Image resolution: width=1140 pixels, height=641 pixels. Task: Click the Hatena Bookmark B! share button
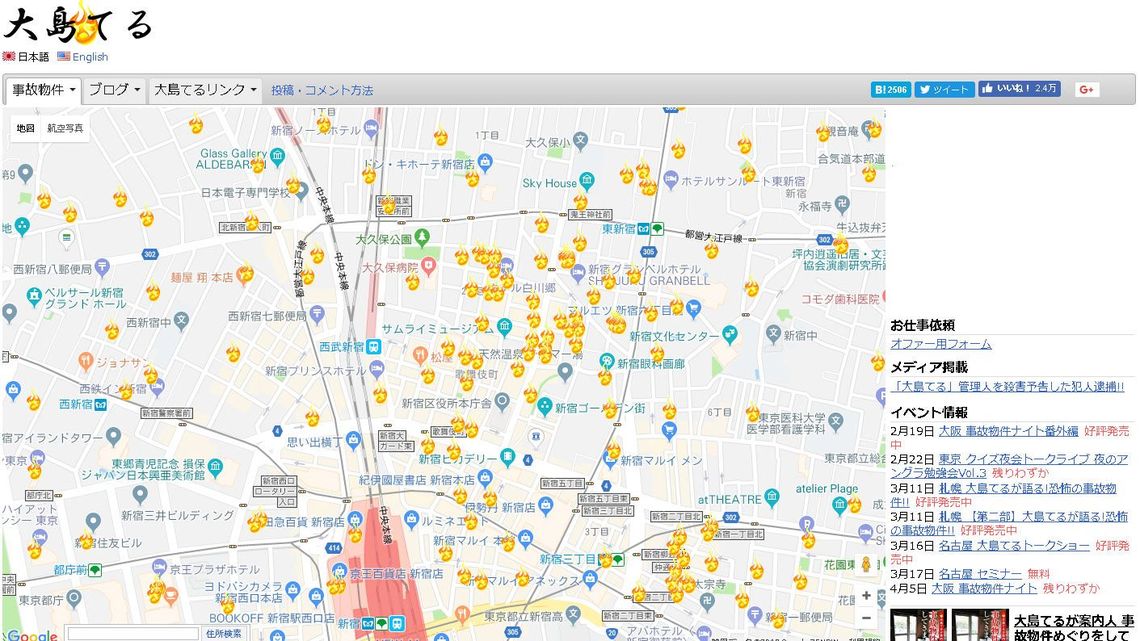coord(890,89)
